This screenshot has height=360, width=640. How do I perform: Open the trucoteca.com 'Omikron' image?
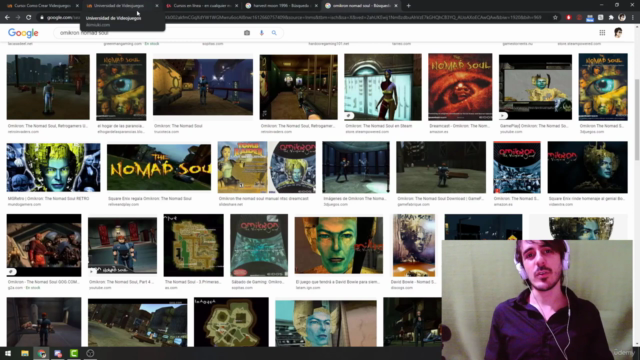(203, 87)
